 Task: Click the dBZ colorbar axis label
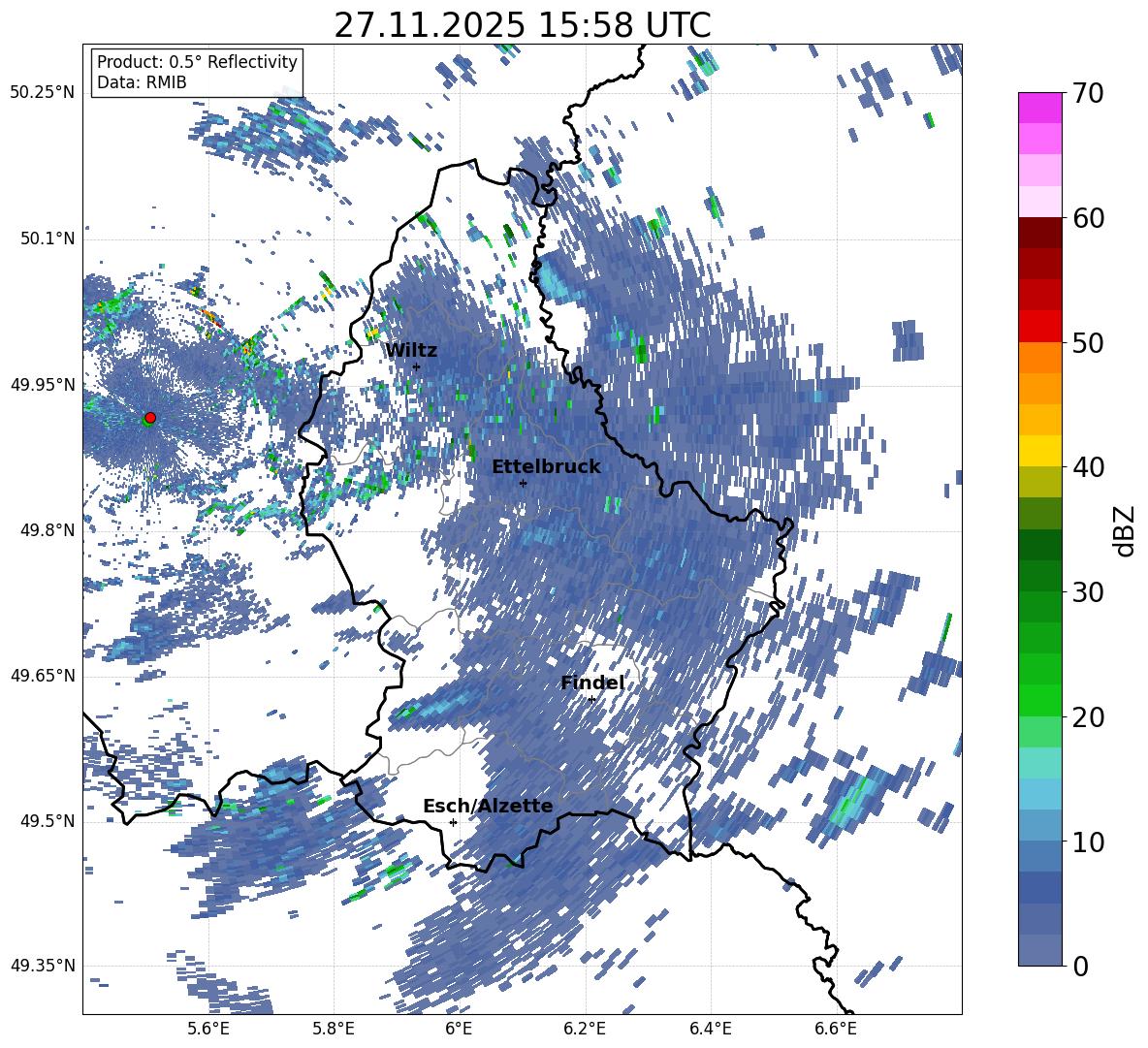click(x=1126, y=530)
